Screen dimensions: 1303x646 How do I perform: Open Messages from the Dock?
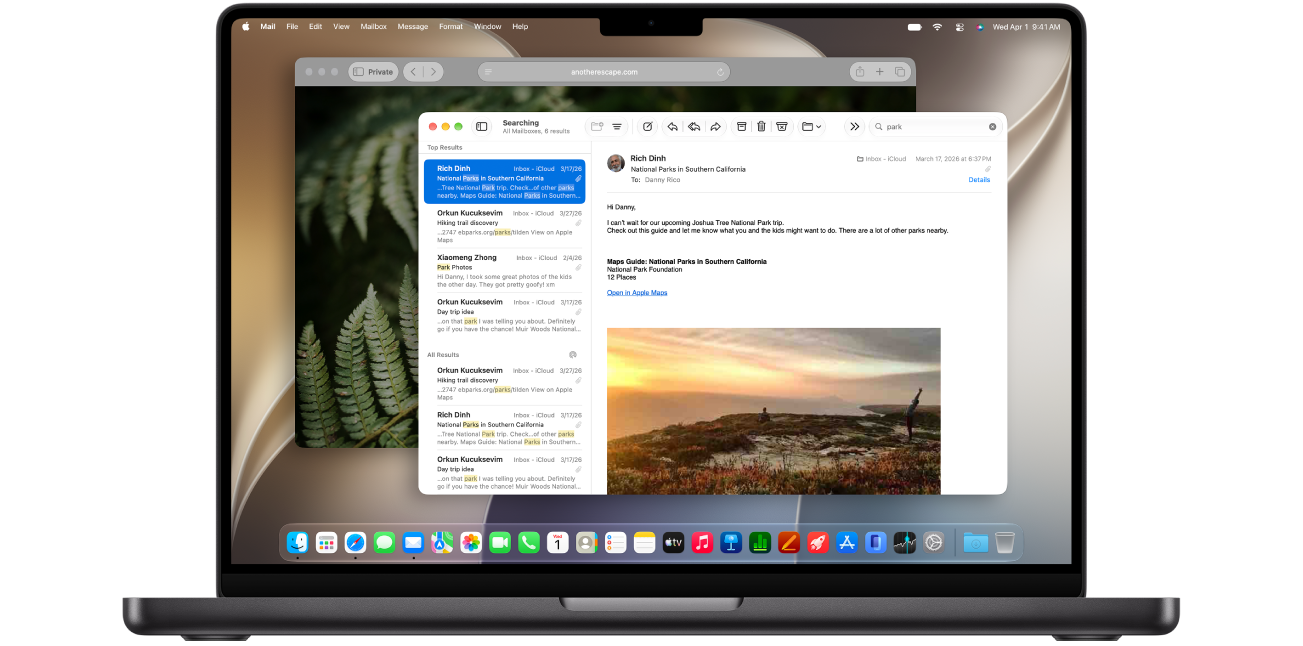coord(385,542)
